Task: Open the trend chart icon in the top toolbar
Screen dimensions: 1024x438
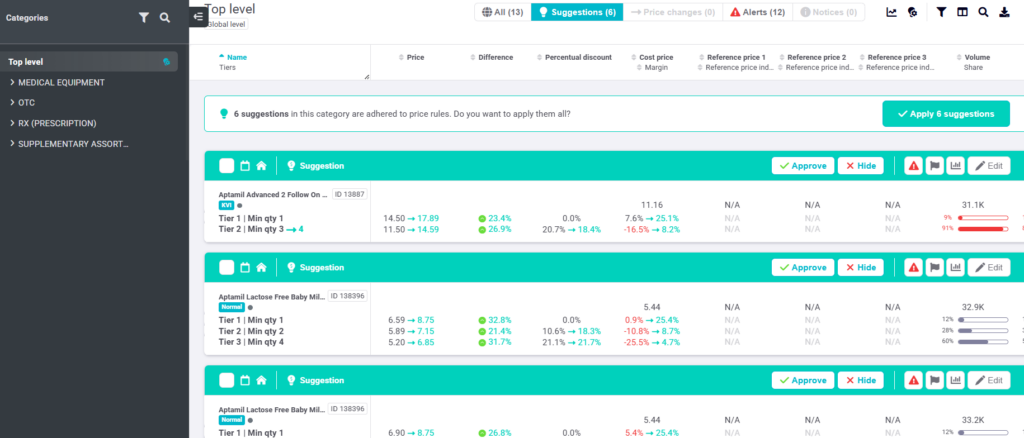Action: point(891,12)
